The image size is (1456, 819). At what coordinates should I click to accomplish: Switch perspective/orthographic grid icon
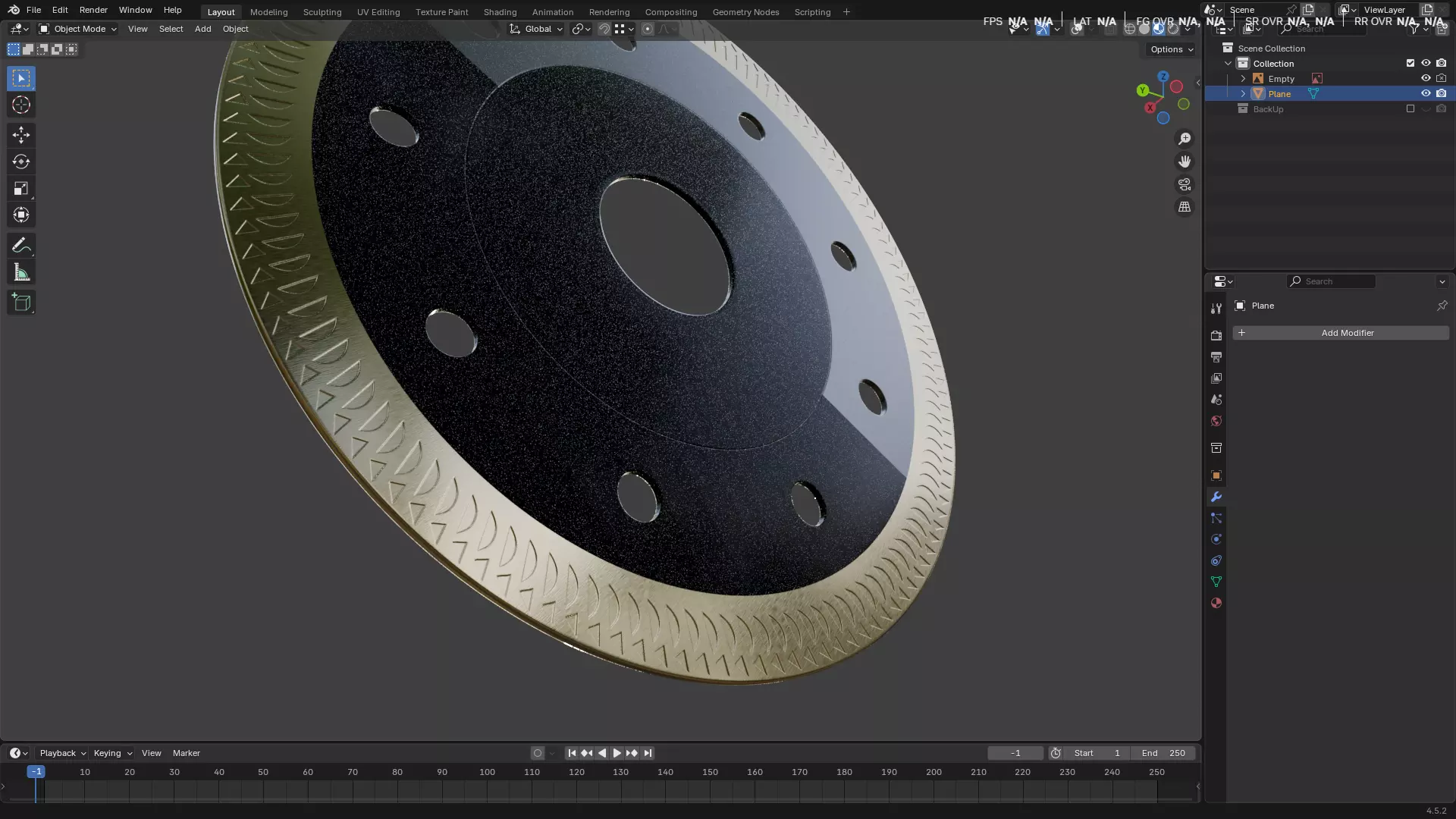[x=1185, y=207]
